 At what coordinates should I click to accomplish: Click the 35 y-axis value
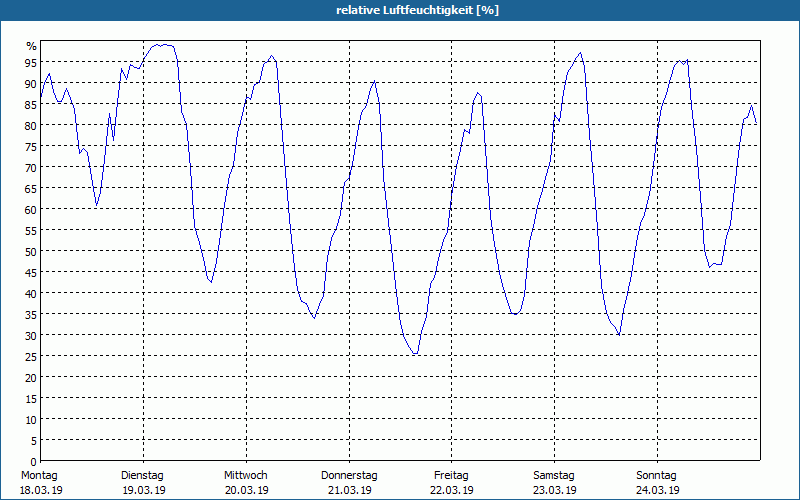(x=31, y=315)
